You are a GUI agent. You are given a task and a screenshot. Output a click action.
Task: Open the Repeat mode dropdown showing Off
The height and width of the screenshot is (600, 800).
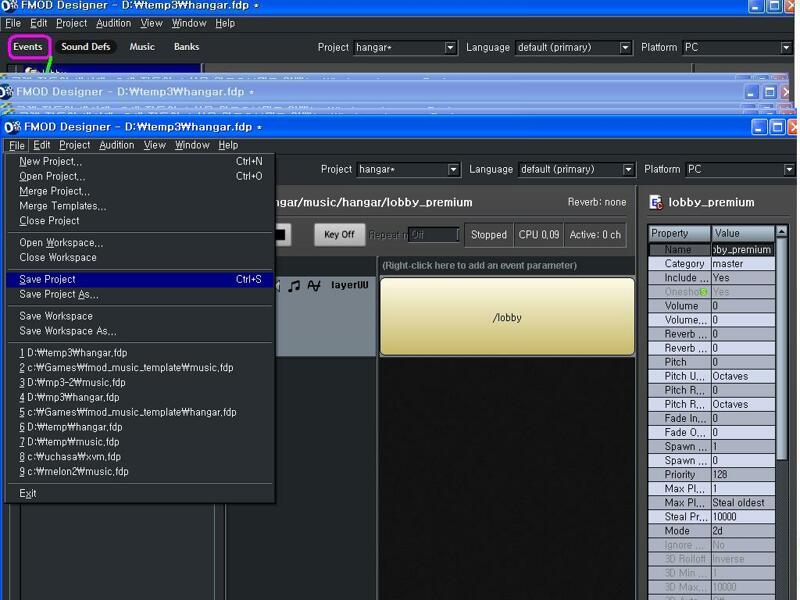[434, 235]
